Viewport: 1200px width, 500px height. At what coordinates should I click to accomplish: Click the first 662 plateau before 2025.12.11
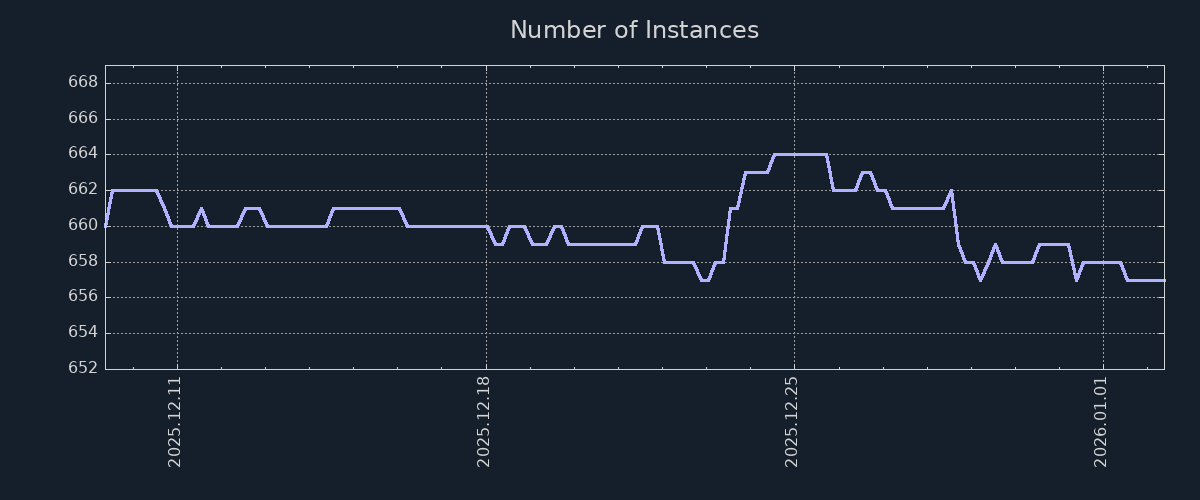click(133, 190)
